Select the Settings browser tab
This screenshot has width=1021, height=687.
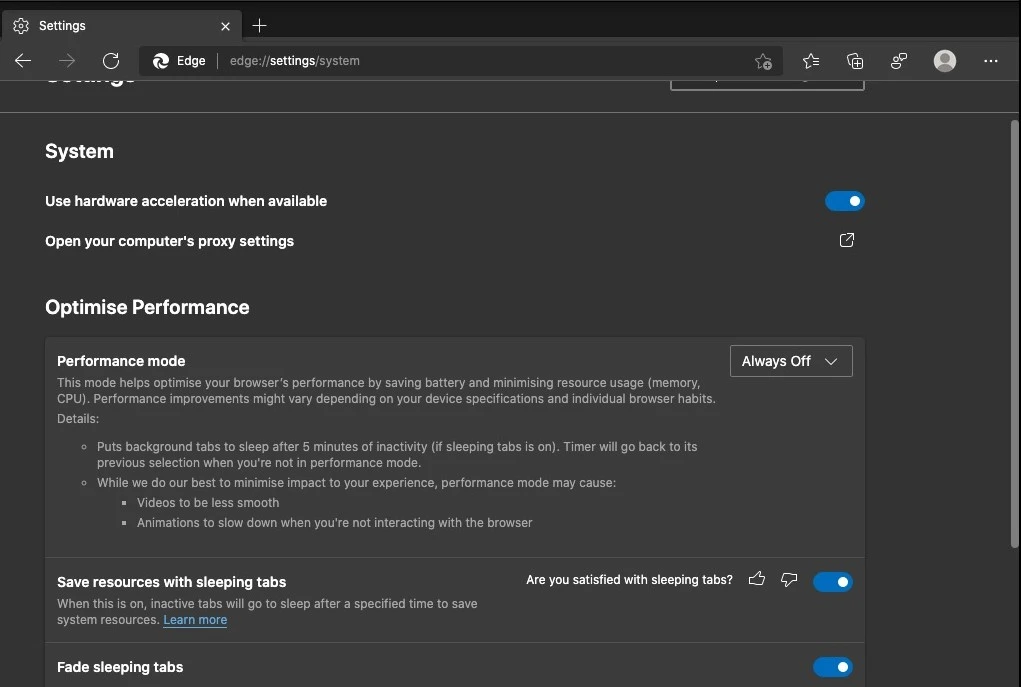point(110,25)
